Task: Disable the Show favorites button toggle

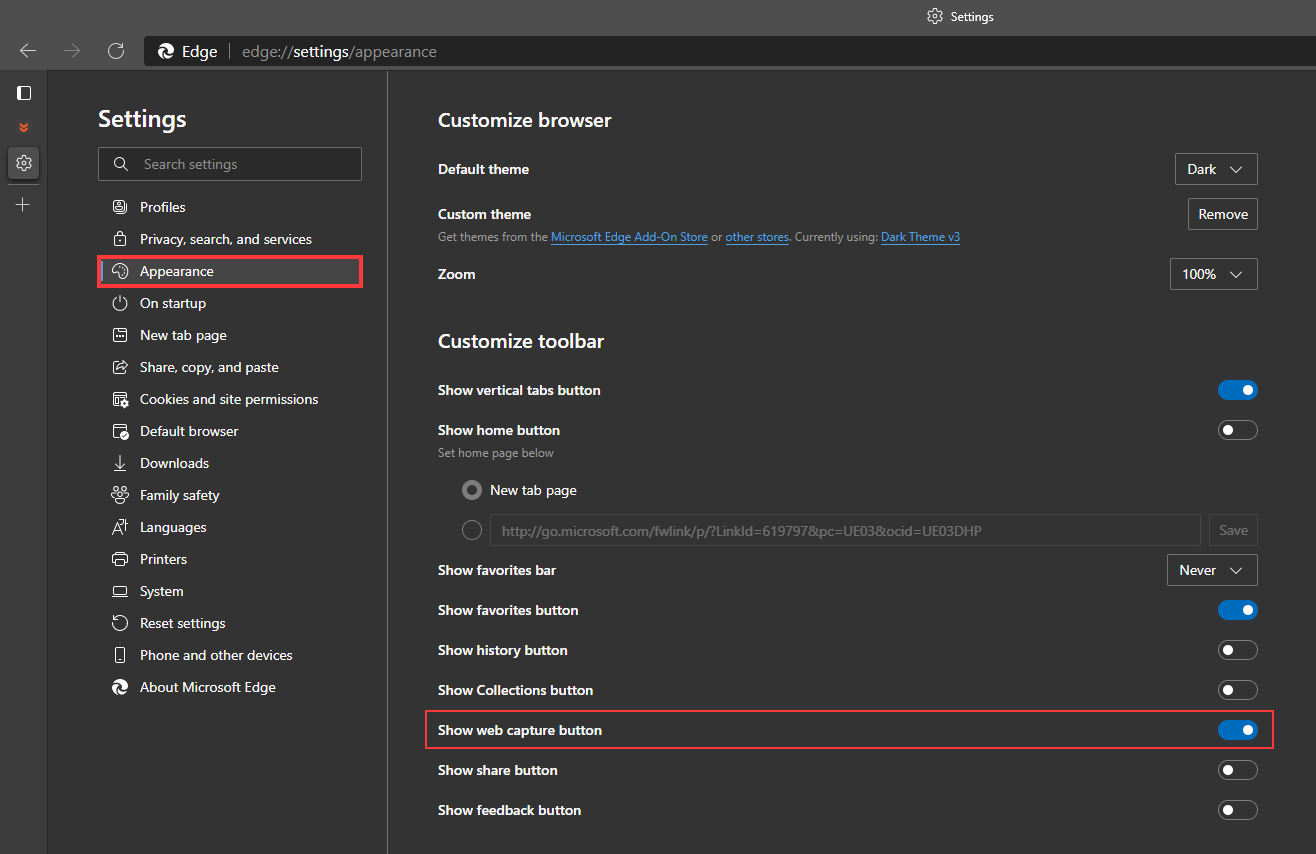Action: (1237, 610)
